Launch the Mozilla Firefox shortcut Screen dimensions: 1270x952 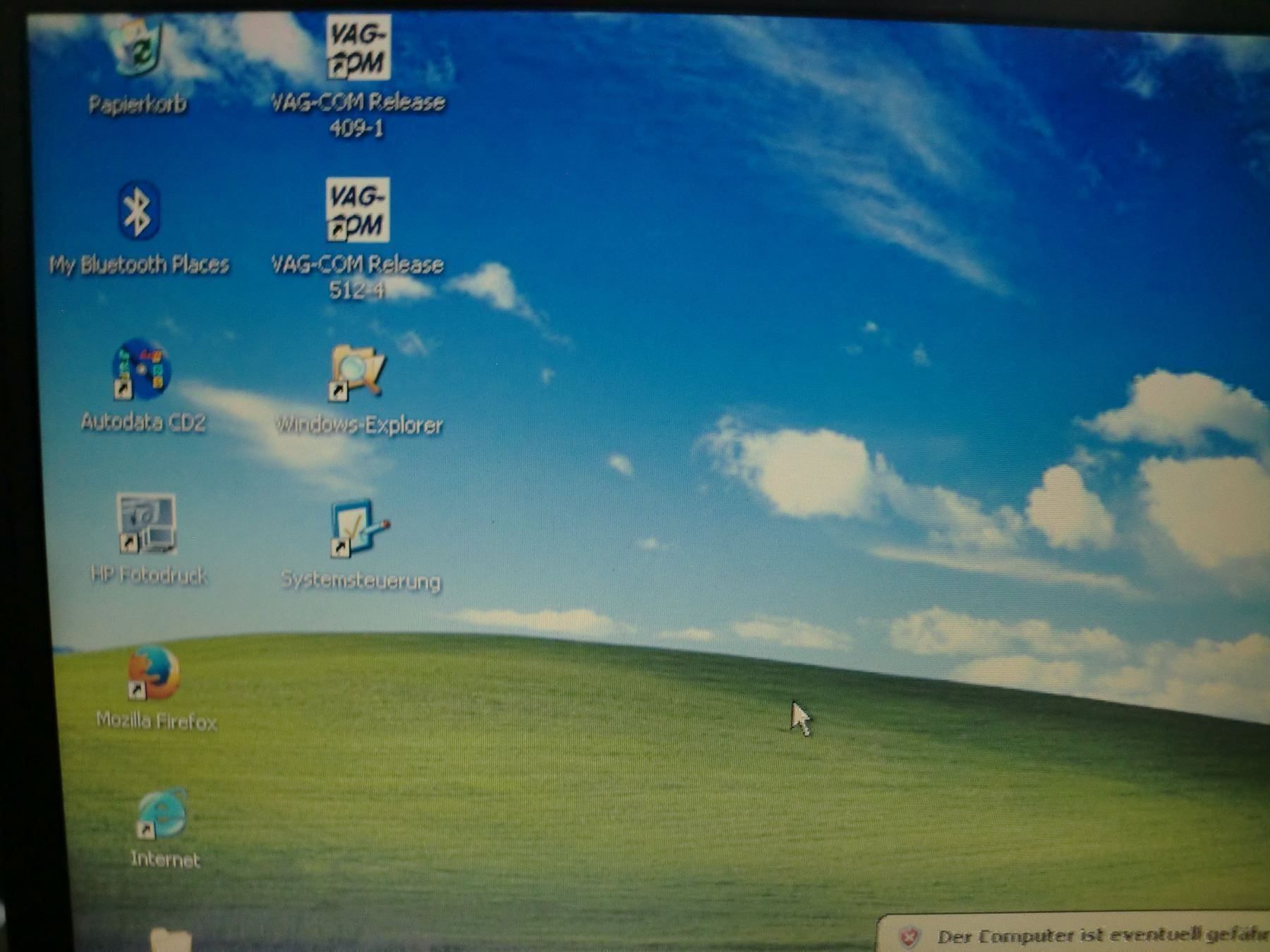(x=153, y=673)
